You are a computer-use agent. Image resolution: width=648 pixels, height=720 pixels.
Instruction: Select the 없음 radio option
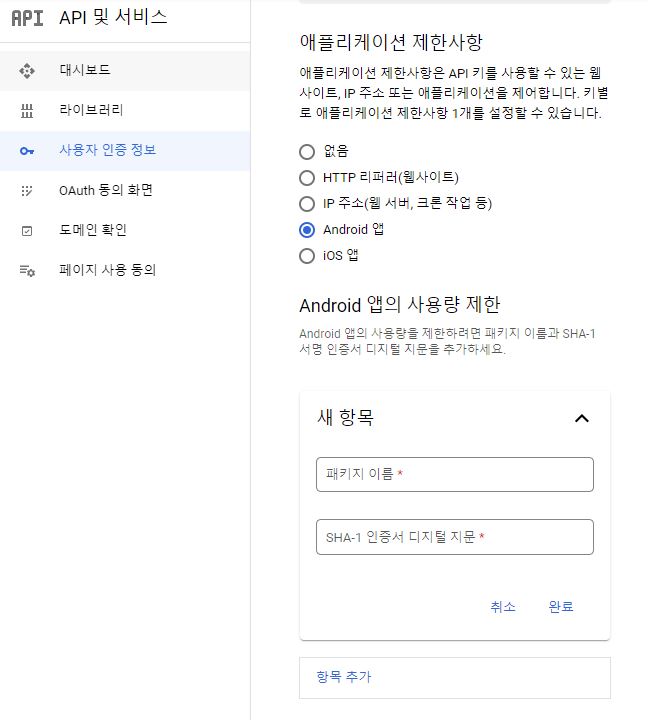point(307,152)
